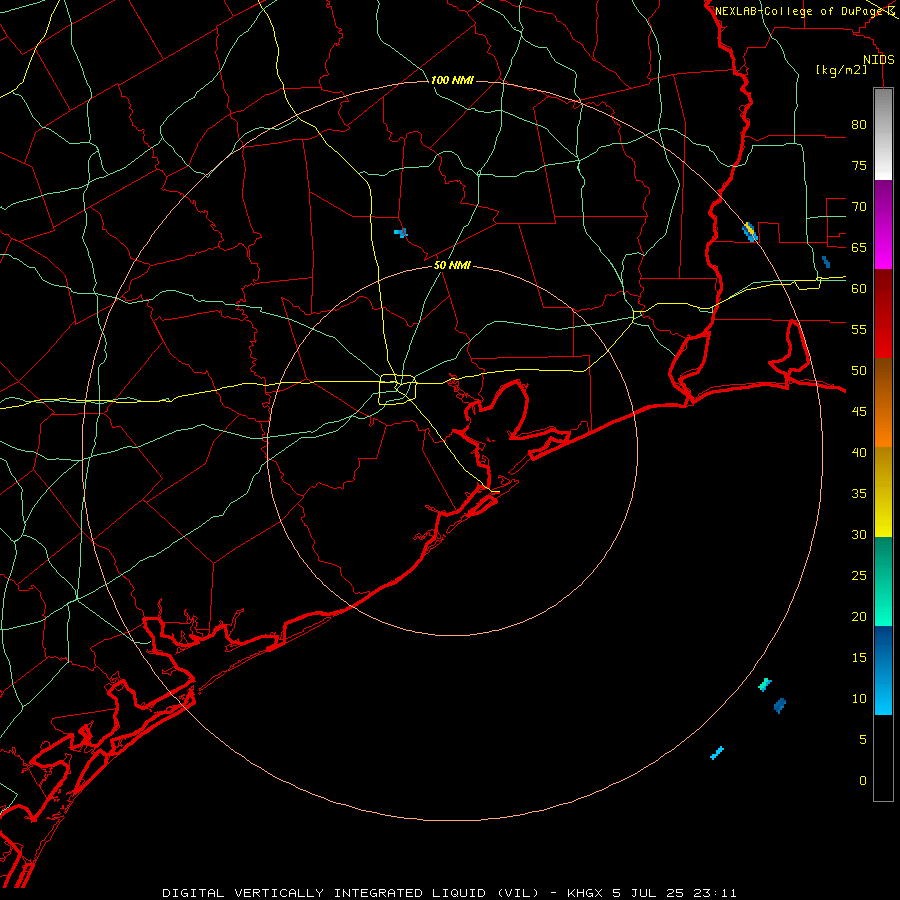Click the scale value "35"
The image size is (900, 900).
coord(859,494)
